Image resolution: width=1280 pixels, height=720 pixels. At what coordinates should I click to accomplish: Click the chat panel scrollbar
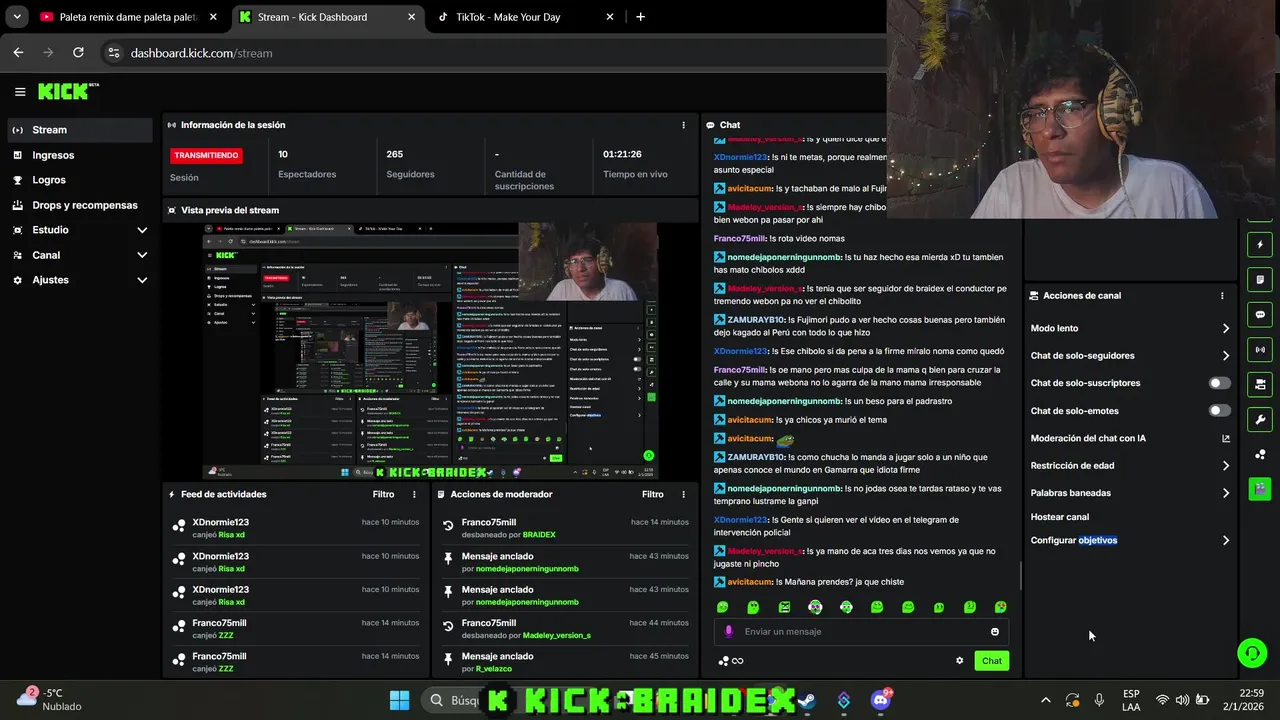tap(1020, 576)
